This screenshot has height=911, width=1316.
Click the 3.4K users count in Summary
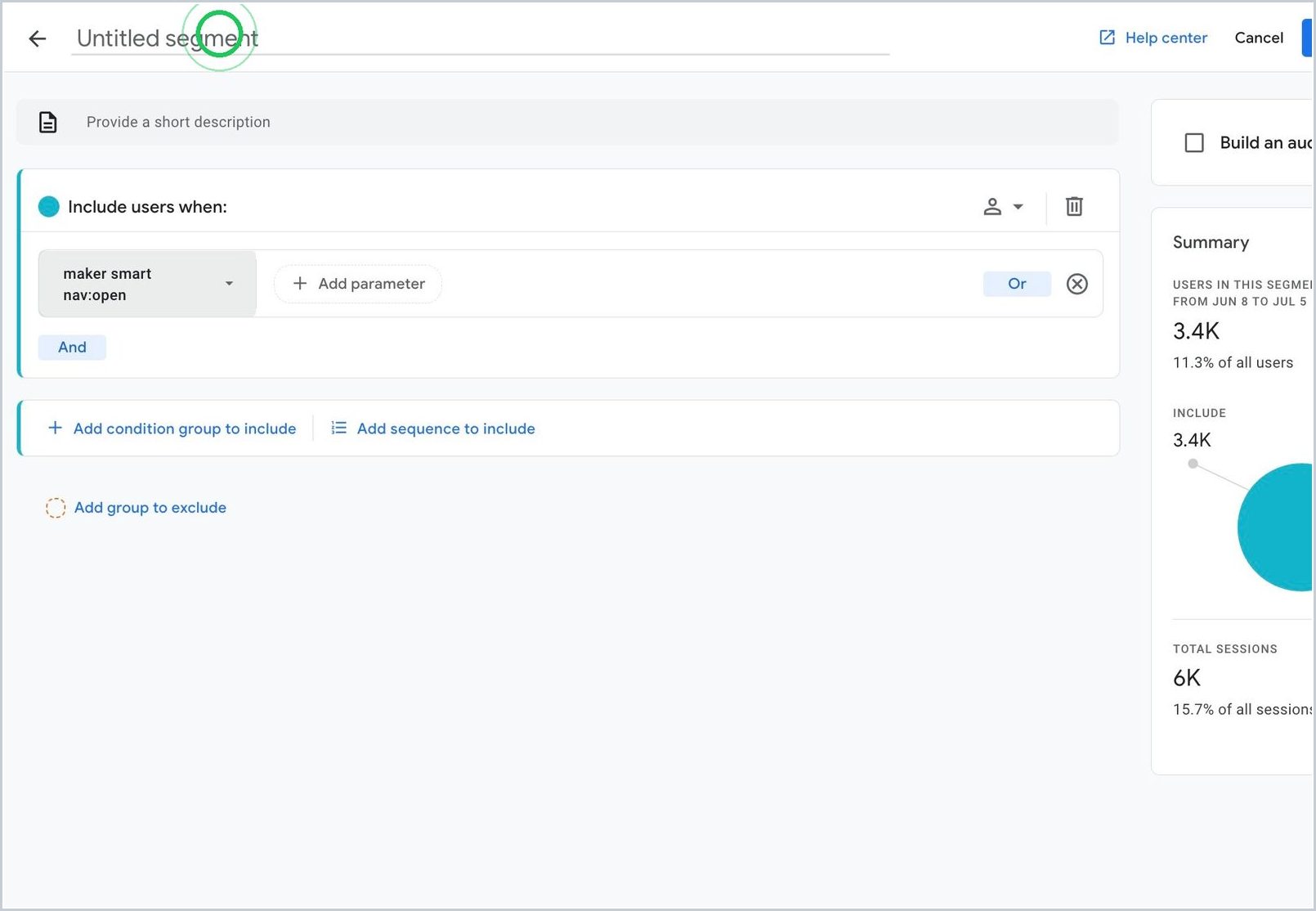click(x=1196, y=331)
